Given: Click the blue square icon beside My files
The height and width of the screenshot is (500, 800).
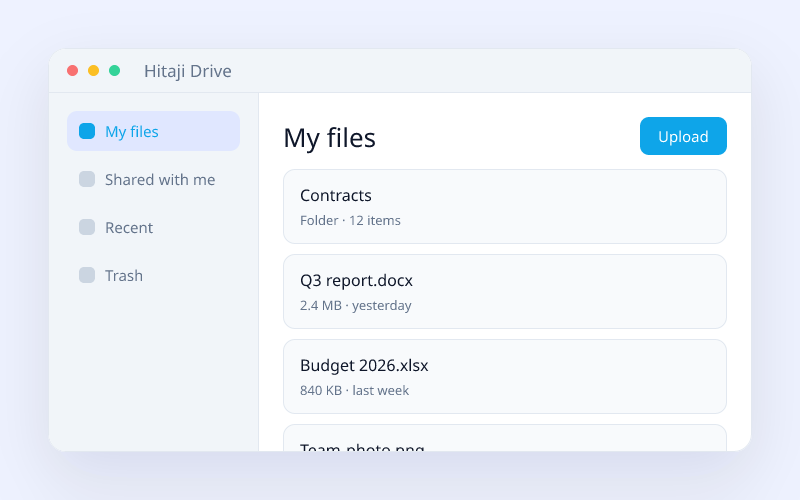Looking at the screenshot, I should 87,131.
